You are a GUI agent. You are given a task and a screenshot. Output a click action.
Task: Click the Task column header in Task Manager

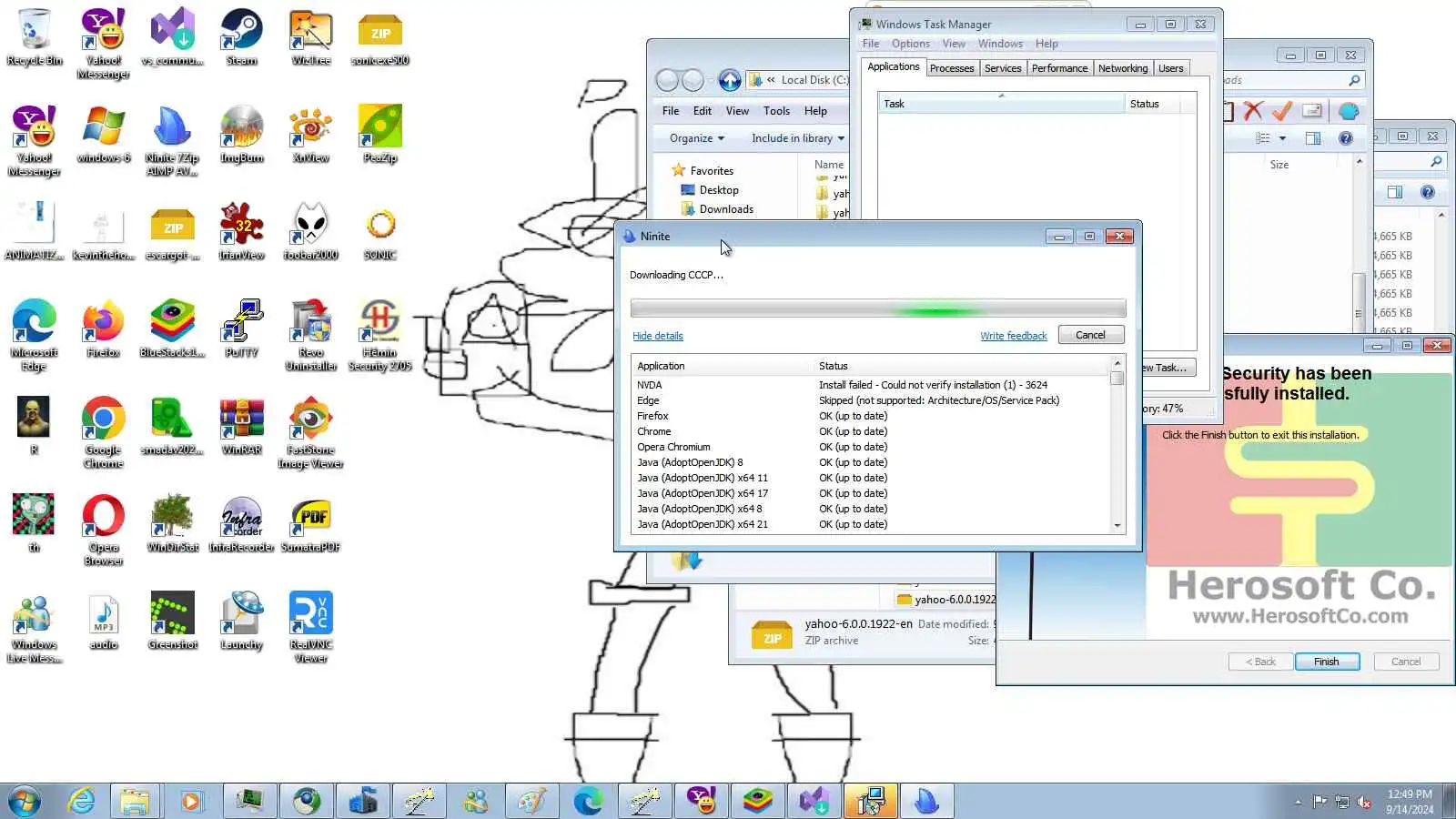1001,104
